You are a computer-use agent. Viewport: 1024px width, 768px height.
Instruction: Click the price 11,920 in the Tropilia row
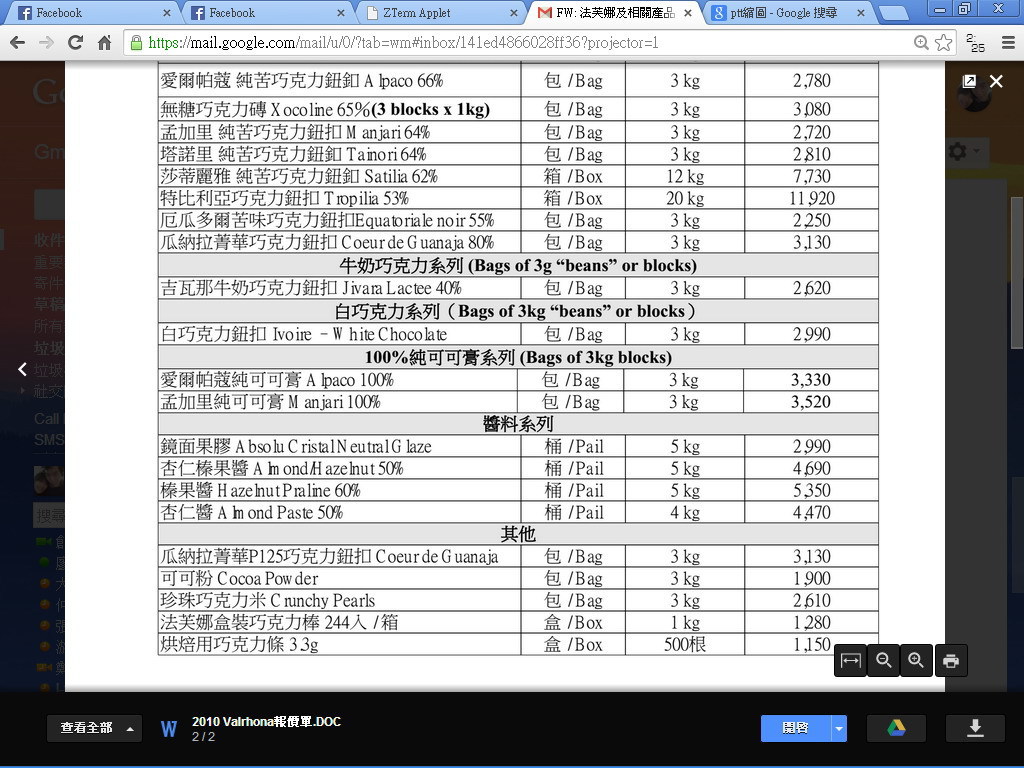(812, 199)
